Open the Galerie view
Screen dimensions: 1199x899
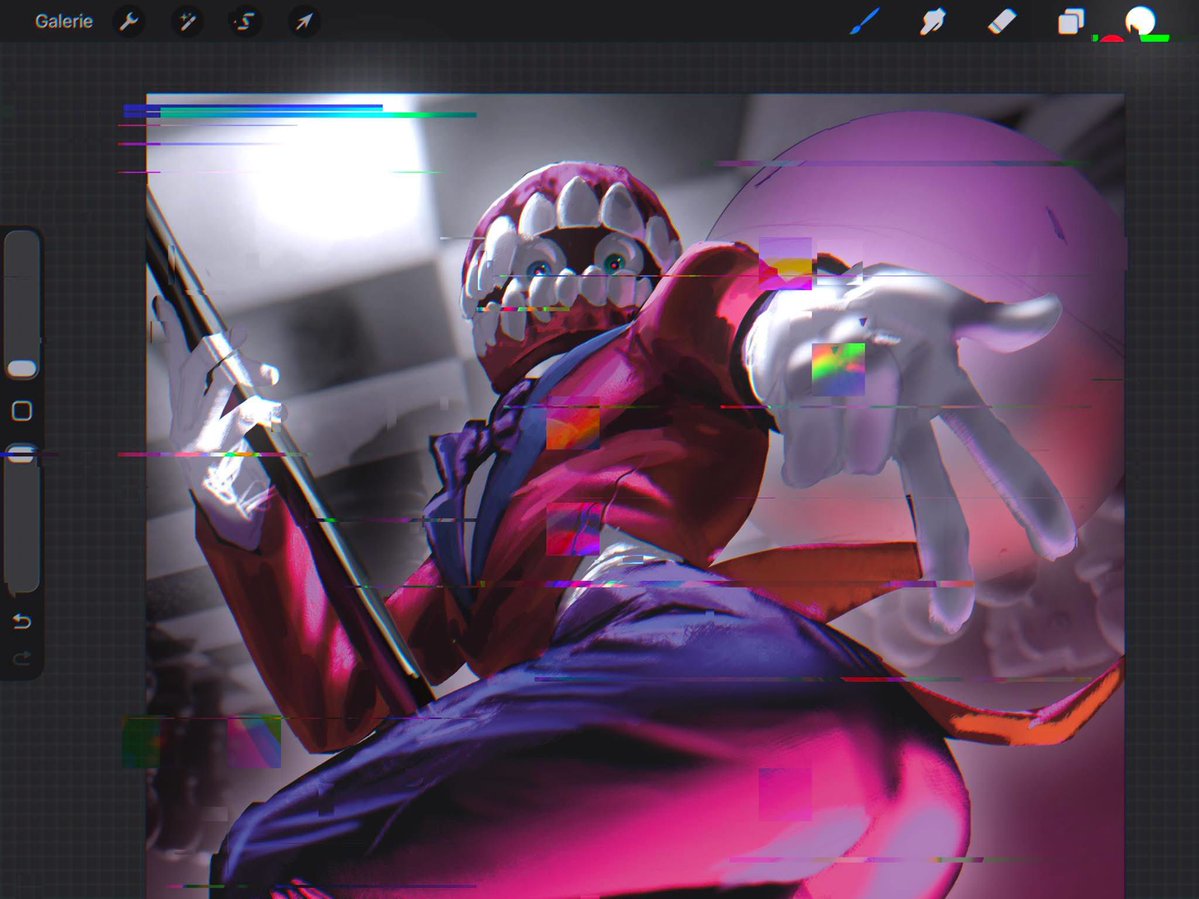63,21
